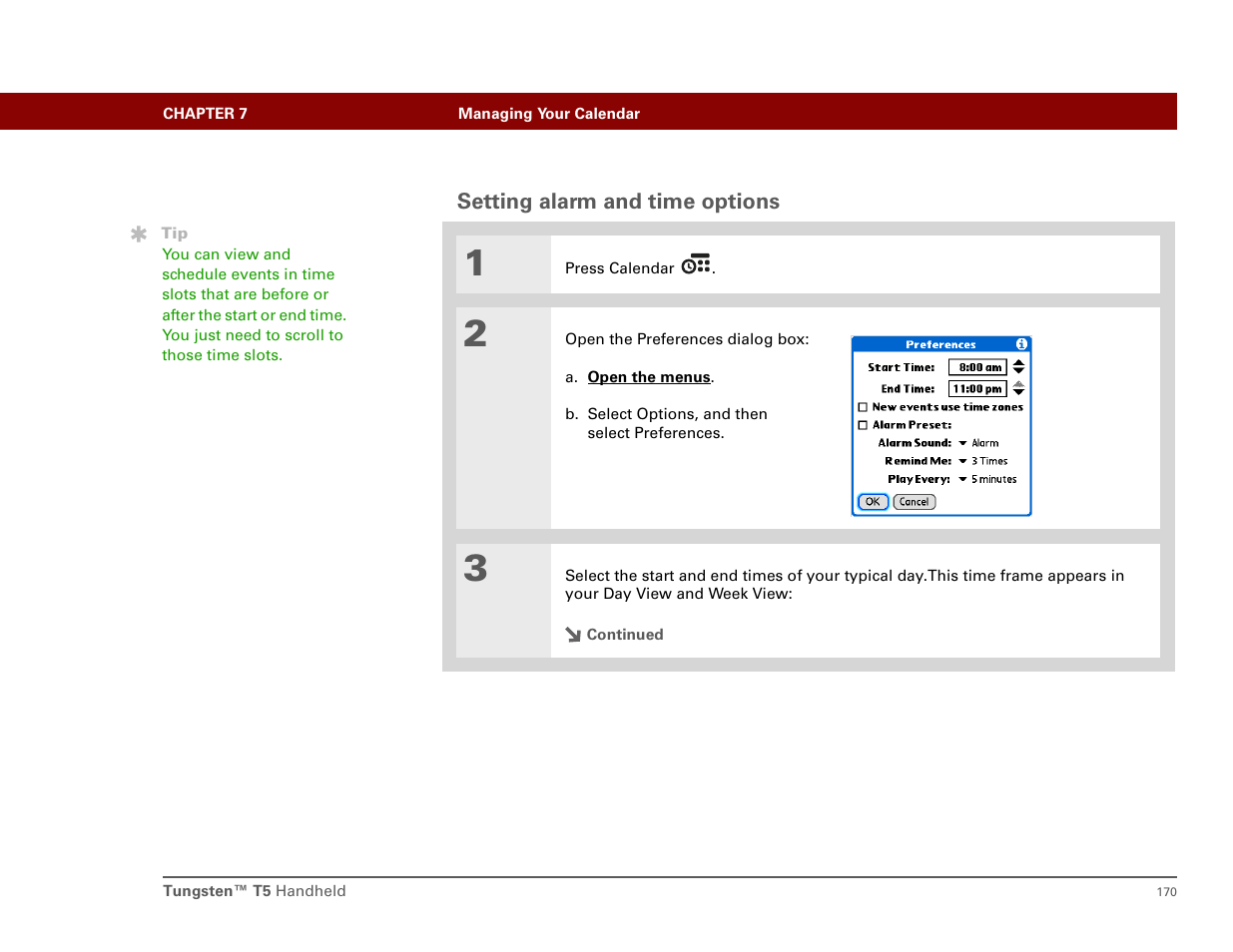
Task: Click the Tip asterisk icon
Action: point(139,235)
